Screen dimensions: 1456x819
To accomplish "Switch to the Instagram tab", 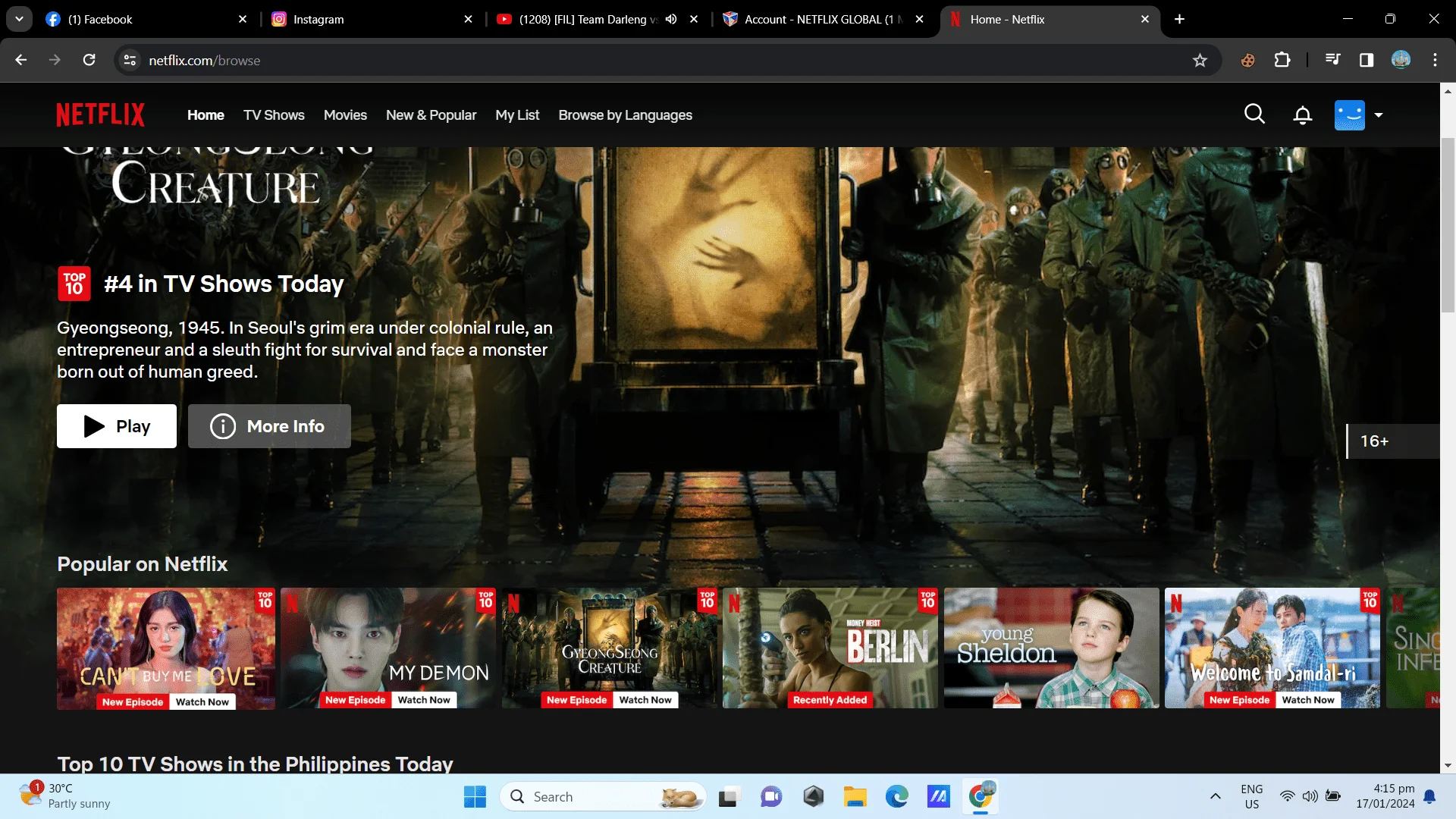I will (x=372, y=19).
